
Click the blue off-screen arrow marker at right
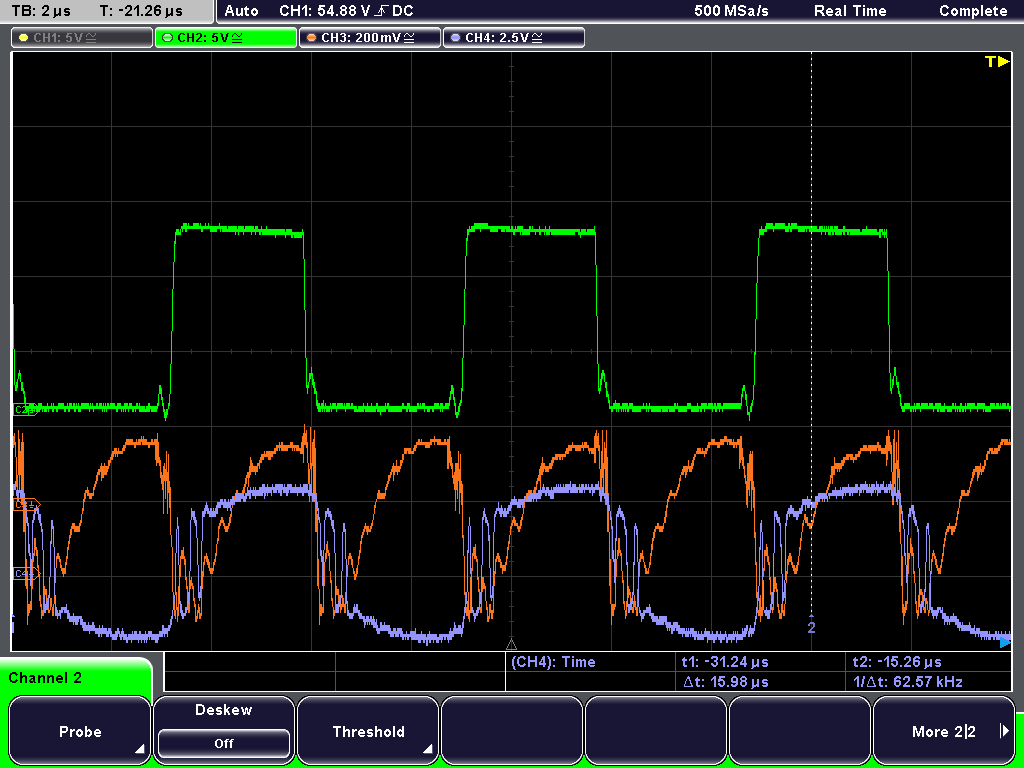1005,643
